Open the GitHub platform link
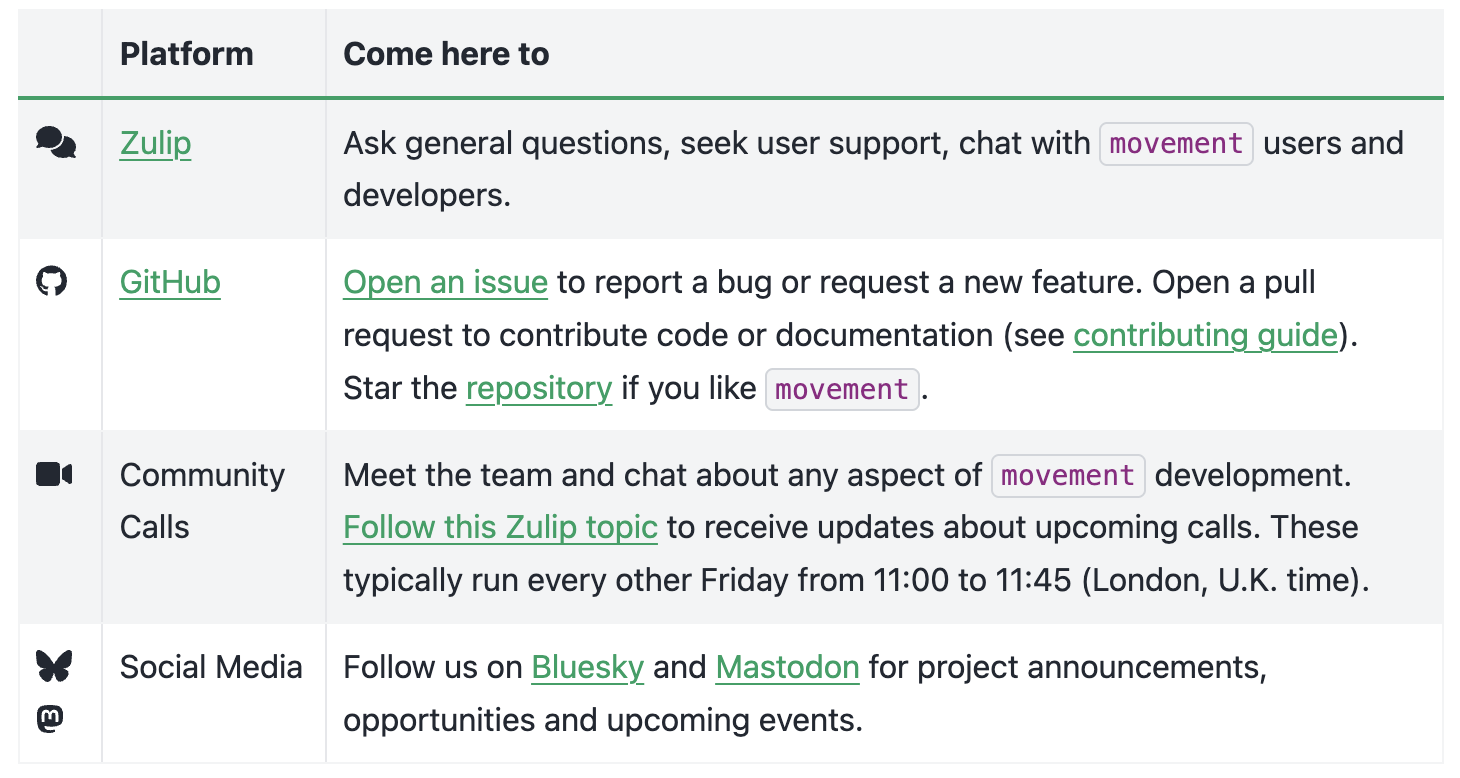This screenshot has width=1460, height=778. (170, 283)
